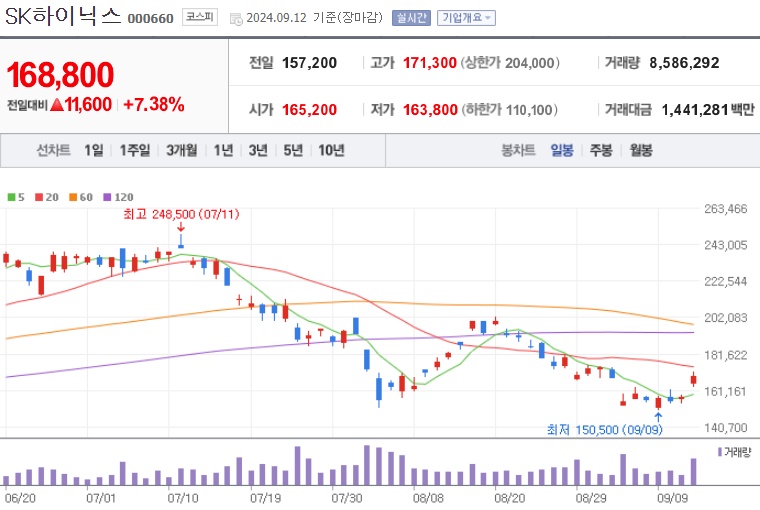This screenshot has width=760, height=510.
Task: Click the 하한가 110,100 lower limit text
Action: tap(509, 110)
